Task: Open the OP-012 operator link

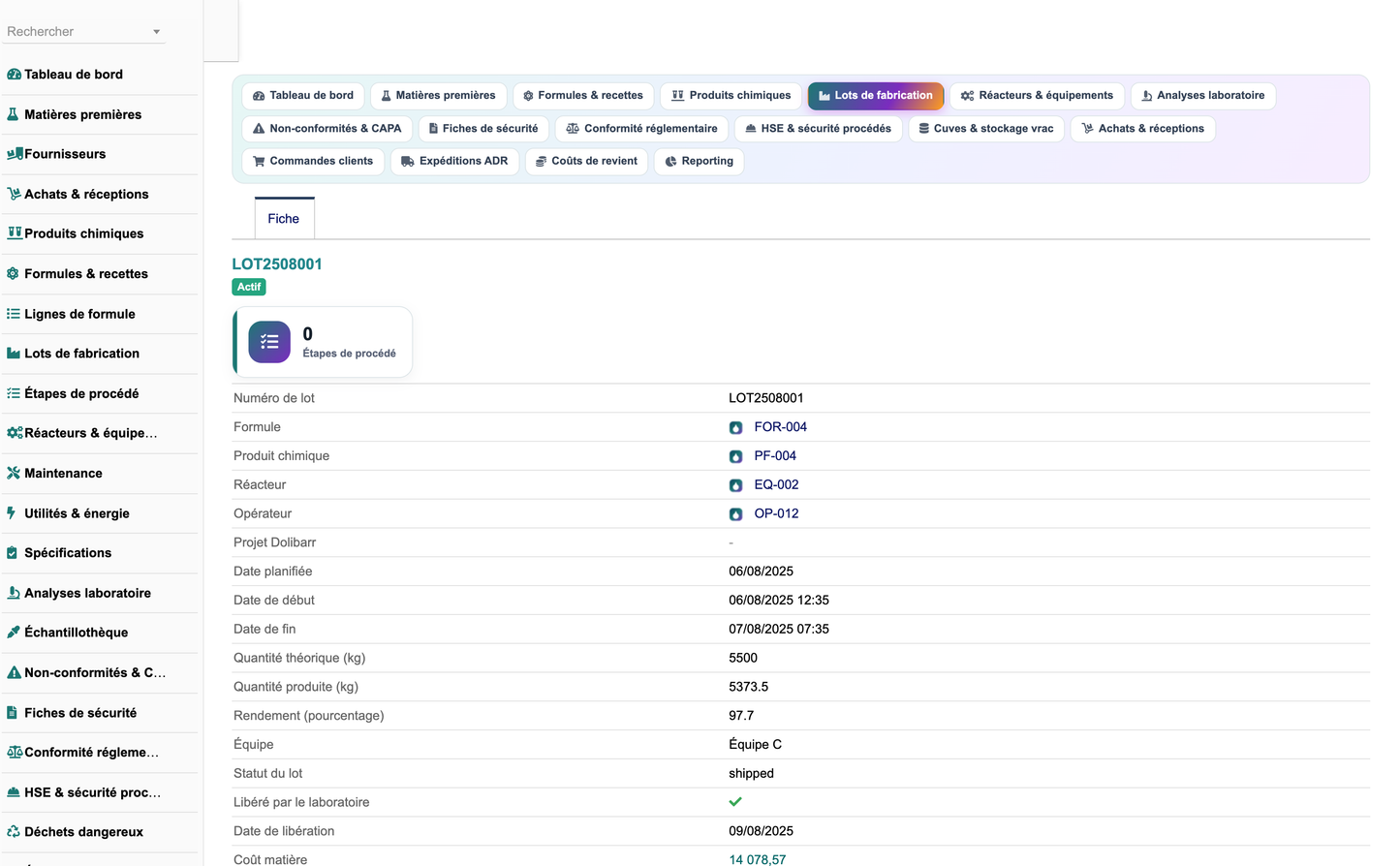Action: tap(777, 514)
